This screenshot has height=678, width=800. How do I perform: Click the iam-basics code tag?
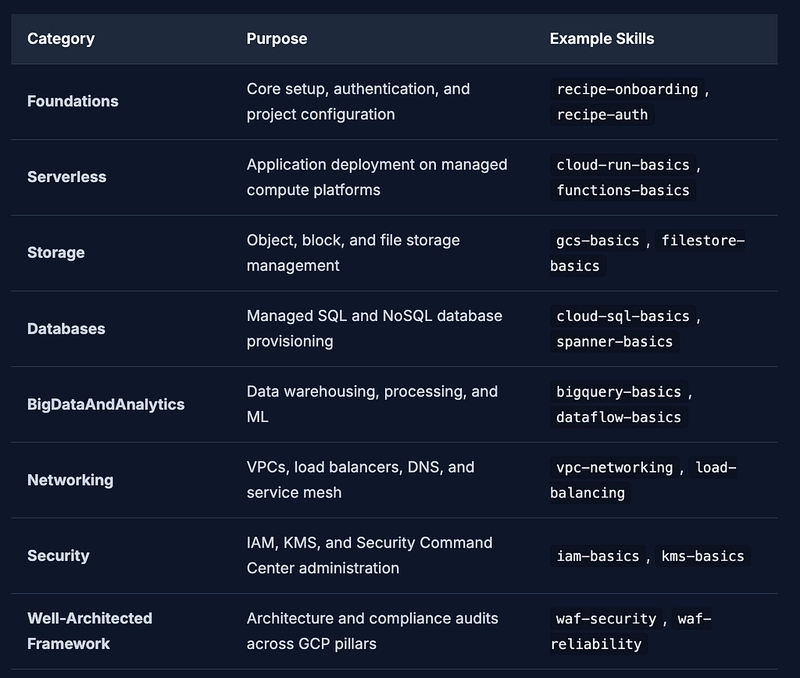(597, 556)
